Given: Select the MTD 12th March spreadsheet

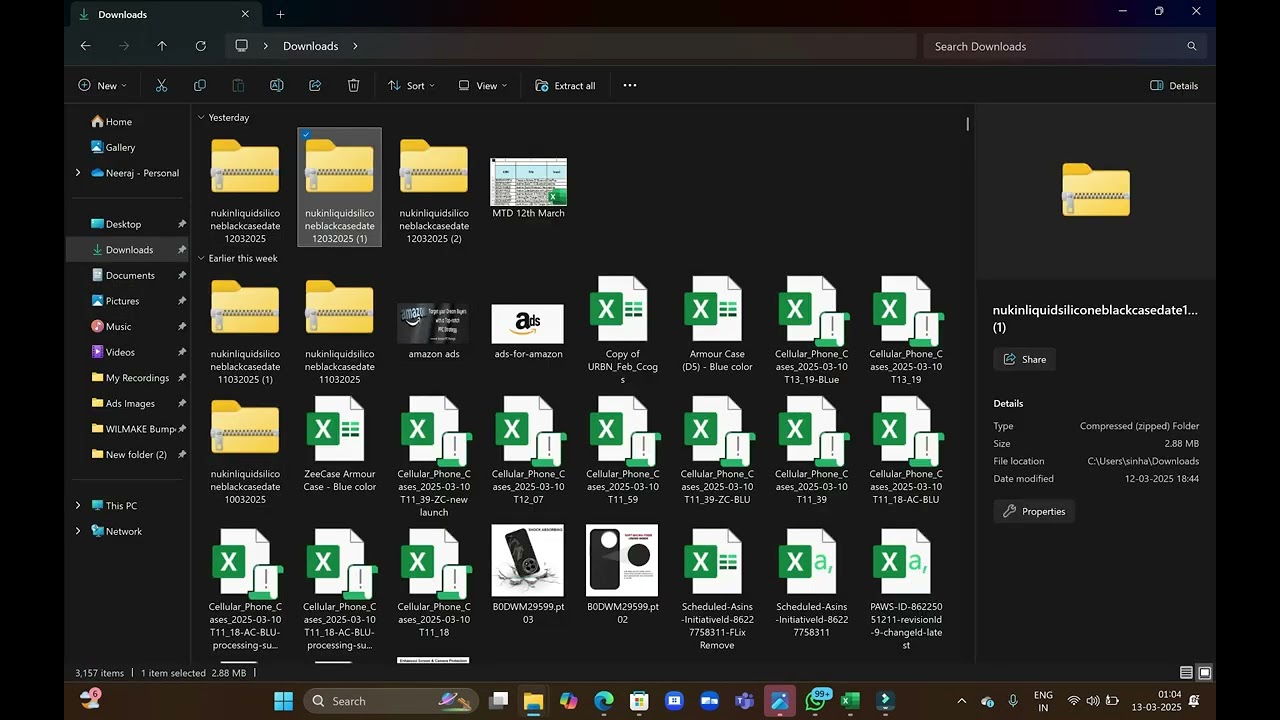Looking at the screenshot, I should coord(528,188).
